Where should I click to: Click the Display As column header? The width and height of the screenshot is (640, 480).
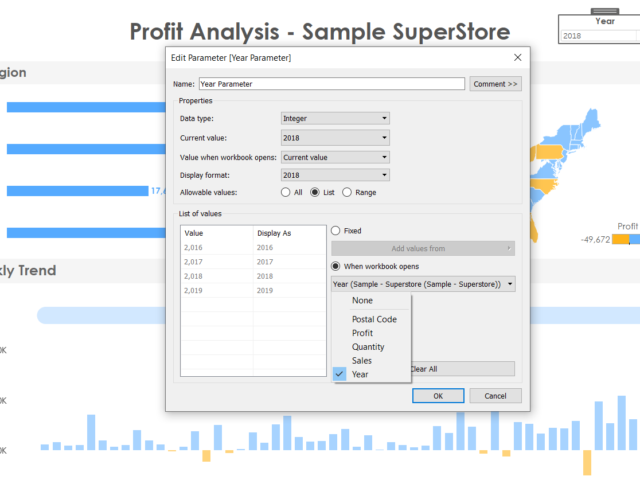point(289,233)
